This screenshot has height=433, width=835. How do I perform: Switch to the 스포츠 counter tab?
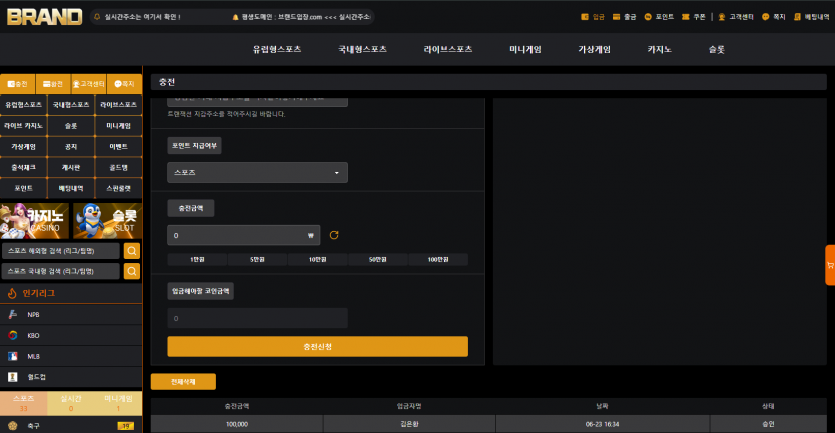tap(23, 403)
